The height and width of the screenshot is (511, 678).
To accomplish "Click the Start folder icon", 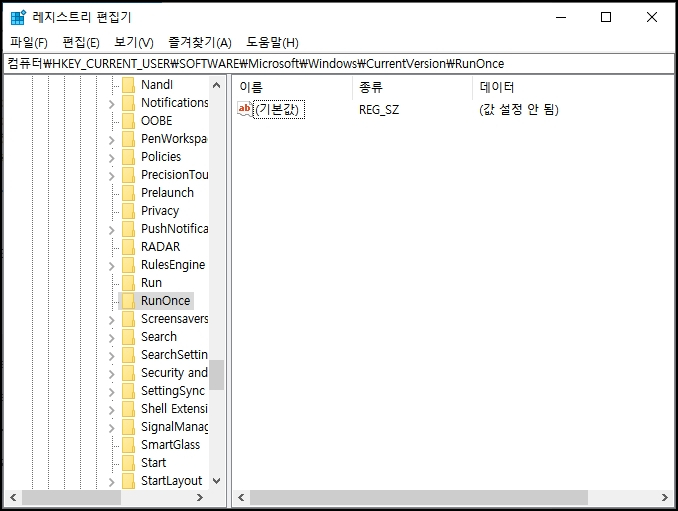I will click(x=128, y=463).
